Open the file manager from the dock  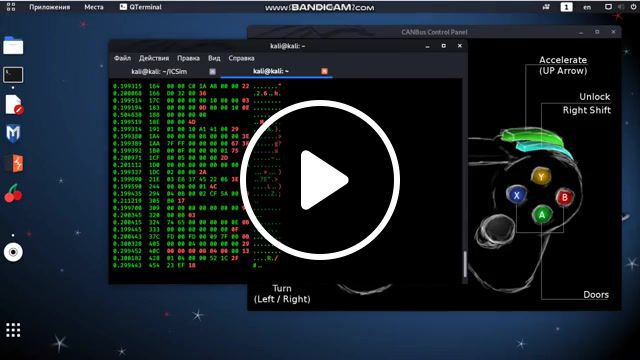(13, 45)
